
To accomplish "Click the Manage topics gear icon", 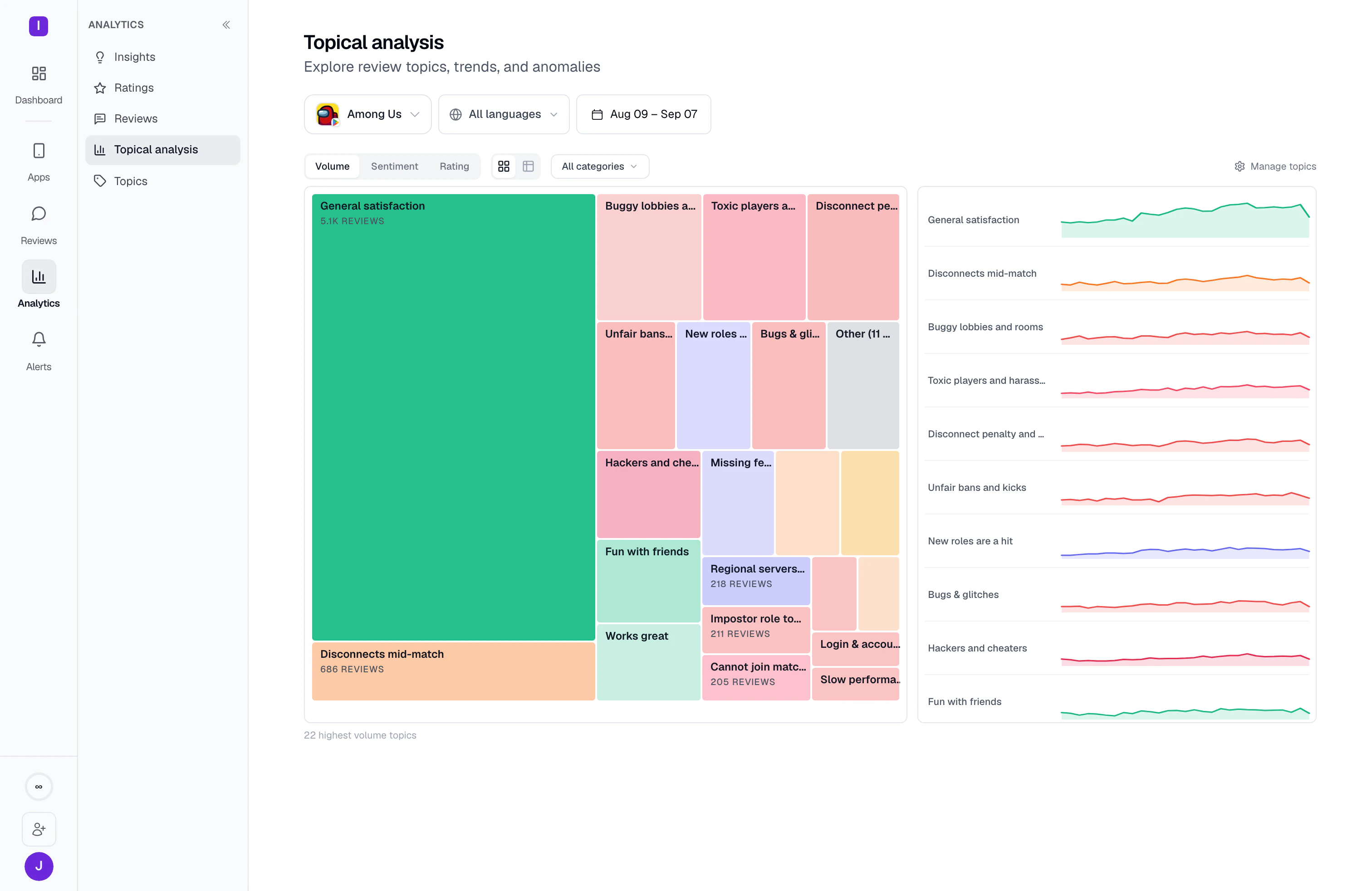I will 1240,166.
